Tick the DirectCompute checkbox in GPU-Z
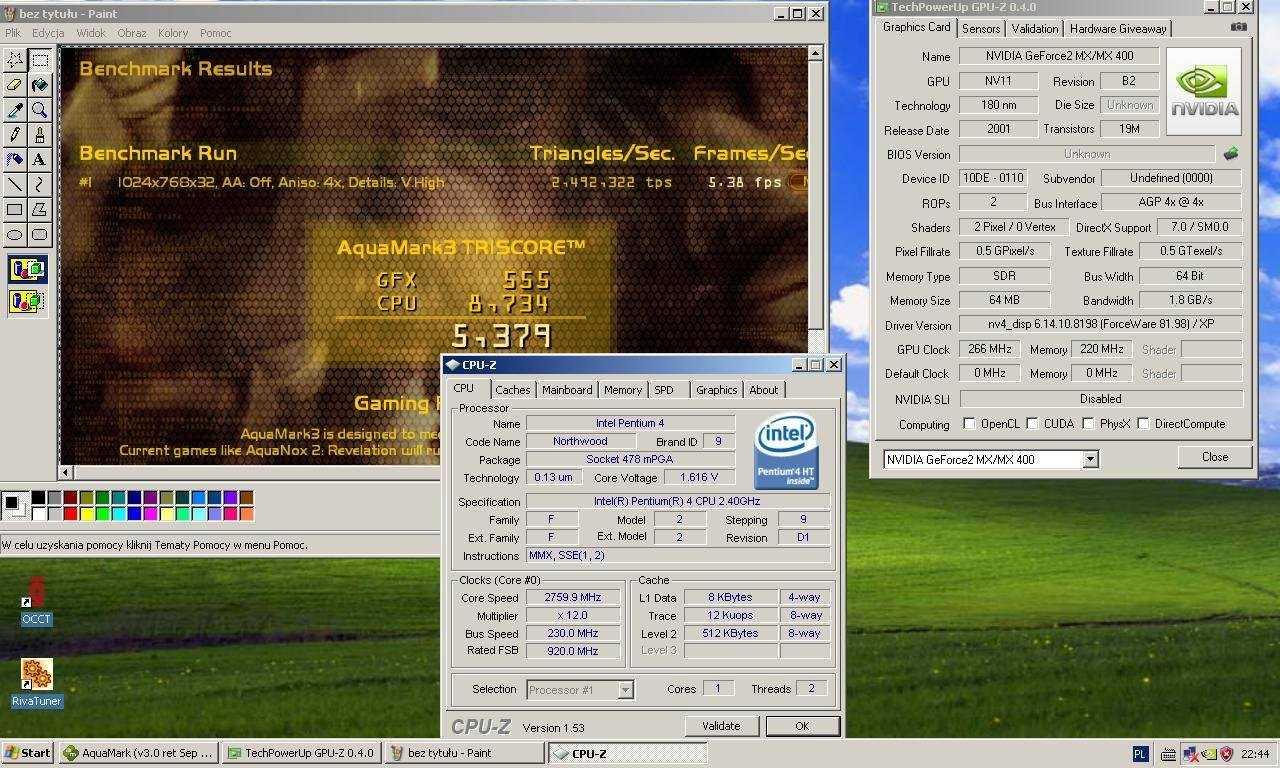This screenshot has height=768, width=1280. 1143,424
